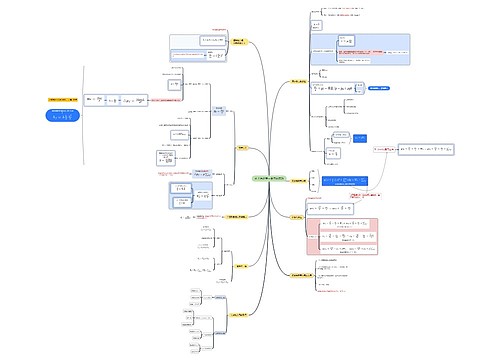
Task: Click the large light-blue group box at upper right
Action: point(360,49)
